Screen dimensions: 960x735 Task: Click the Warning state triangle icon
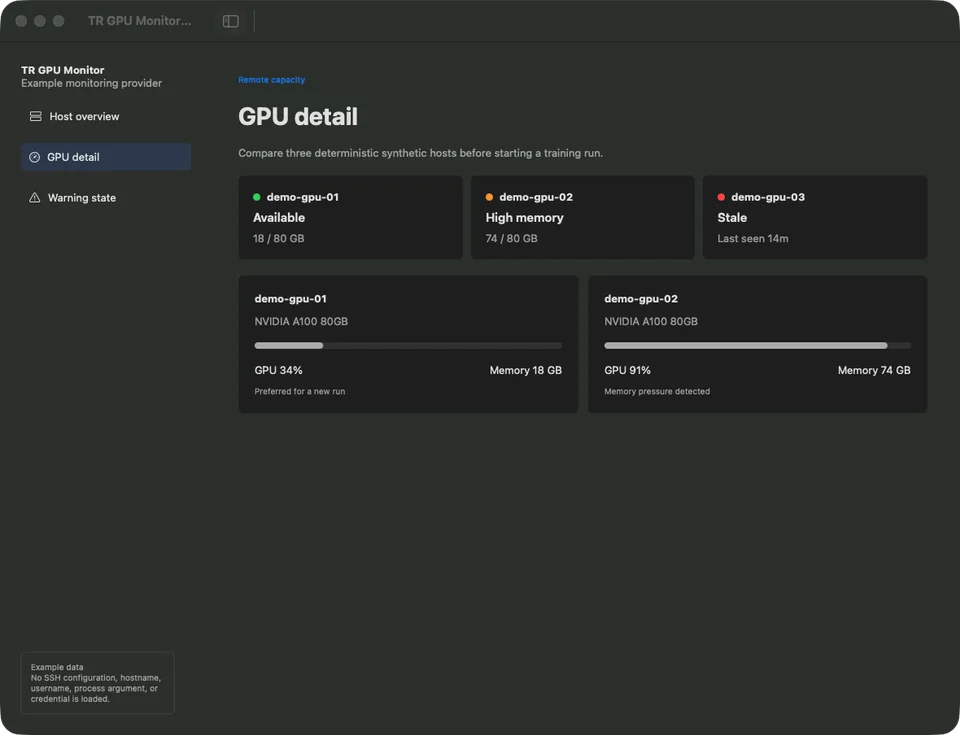click(x=35, y=198)
